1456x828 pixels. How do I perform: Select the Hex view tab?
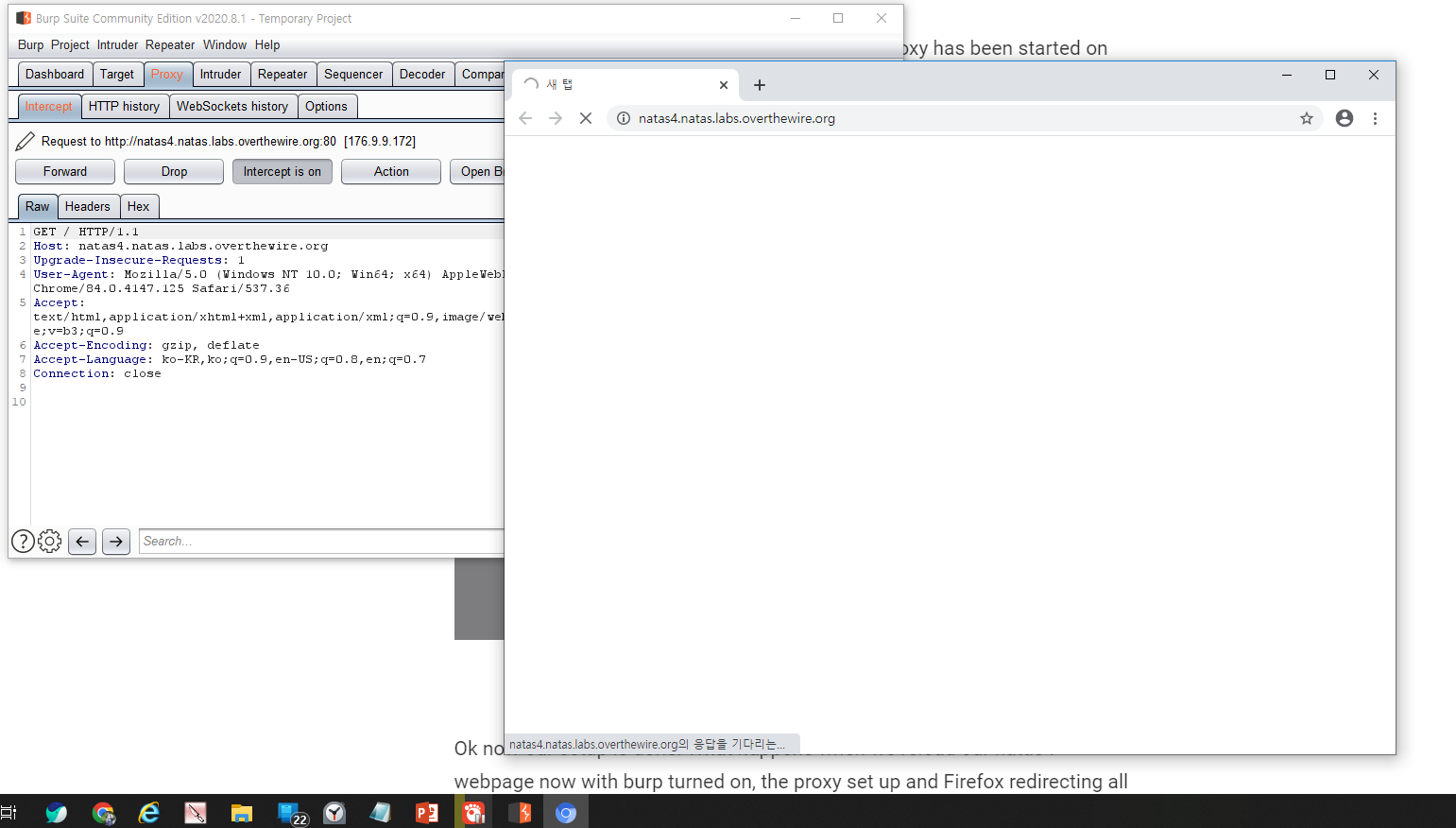click(x=138, y=207)
